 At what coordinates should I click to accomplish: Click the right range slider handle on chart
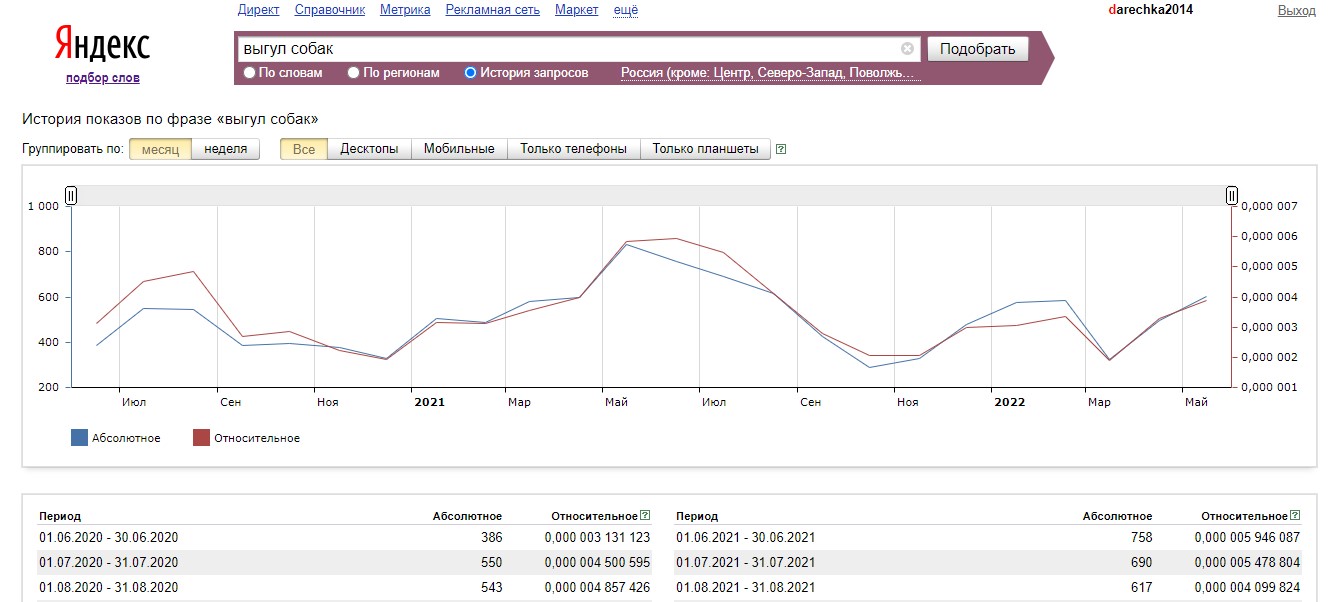(1232, 195)
